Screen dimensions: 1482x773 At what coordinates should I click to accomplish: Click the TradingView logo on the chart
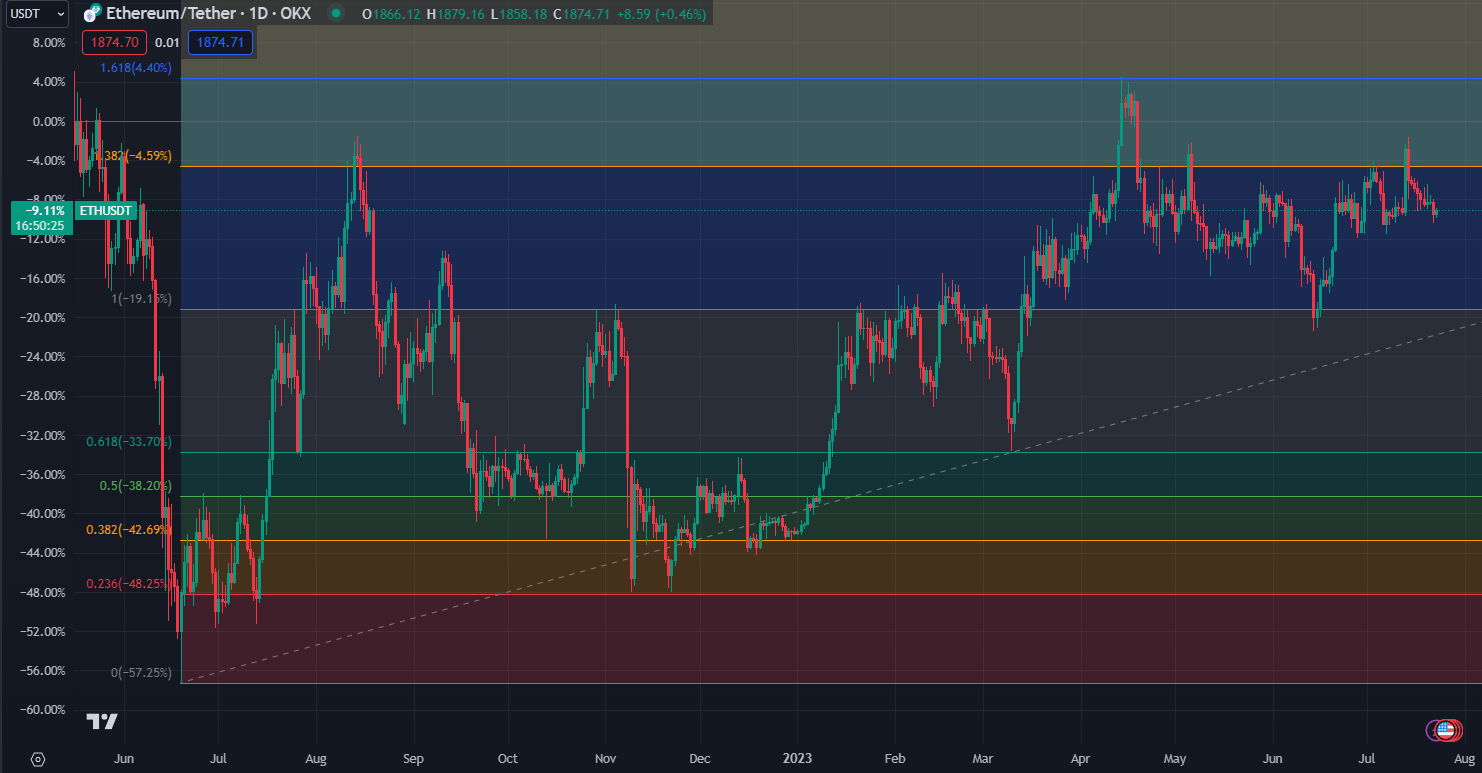(x=102, y=722)
